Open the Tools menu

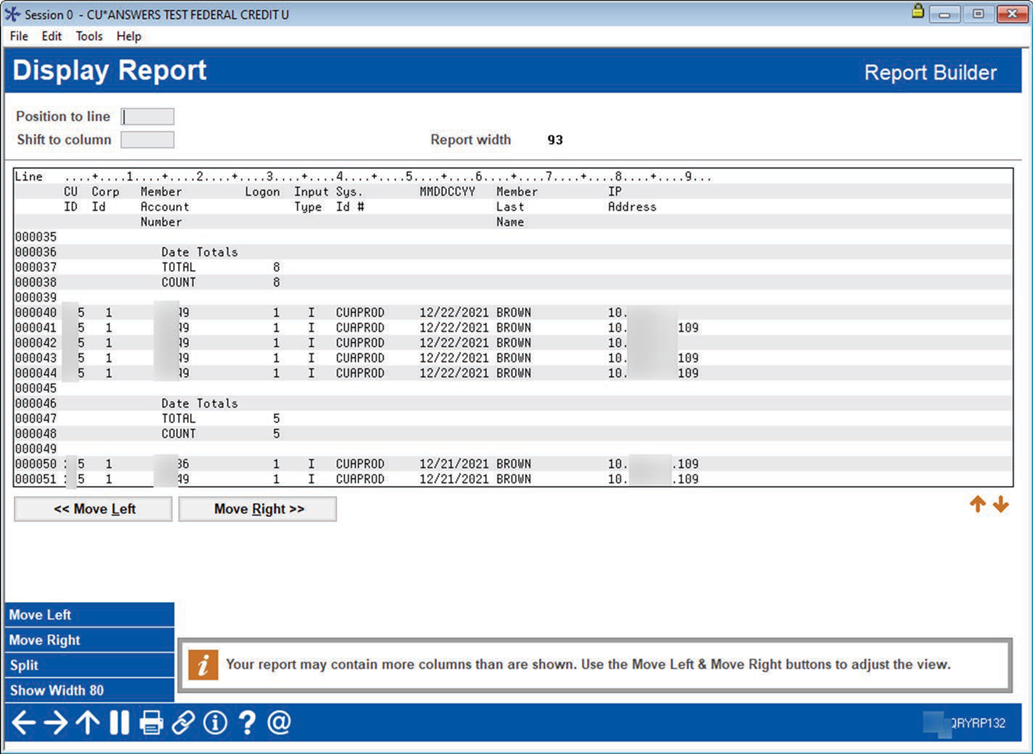[x=89, y=36]
